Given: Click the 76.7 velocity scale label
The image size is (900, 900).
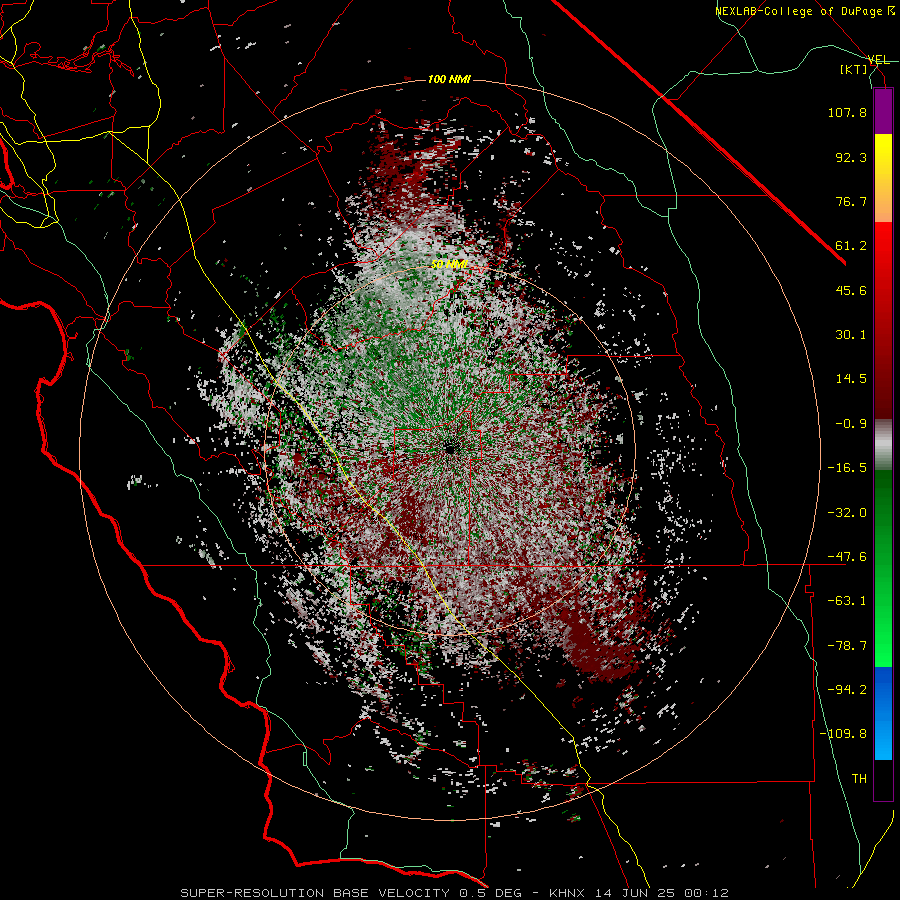Looking at the screenshot, I should (851, 201).
